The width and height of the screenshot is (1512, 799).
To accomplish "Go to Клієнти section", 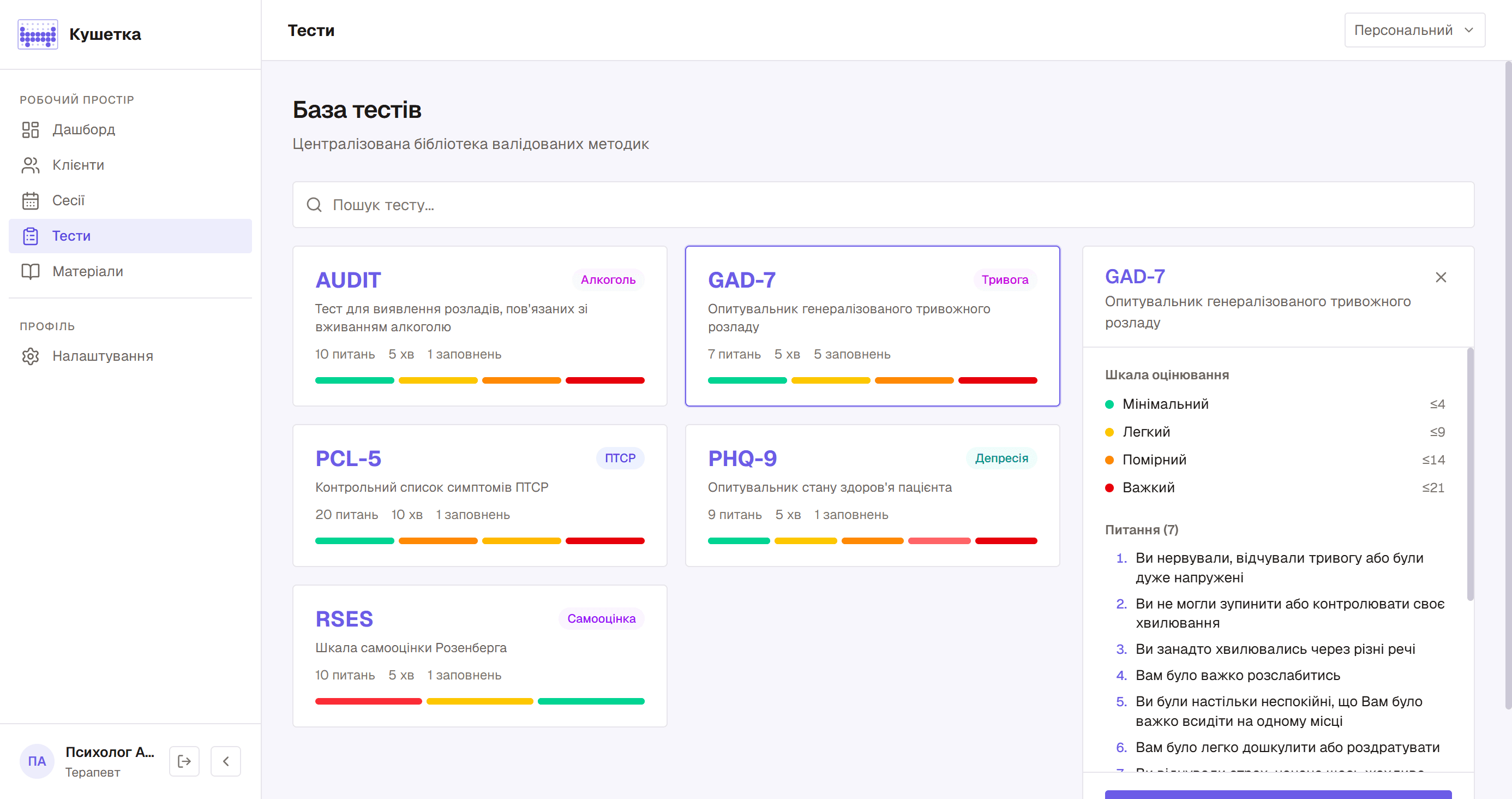I will tap(130, 165).
